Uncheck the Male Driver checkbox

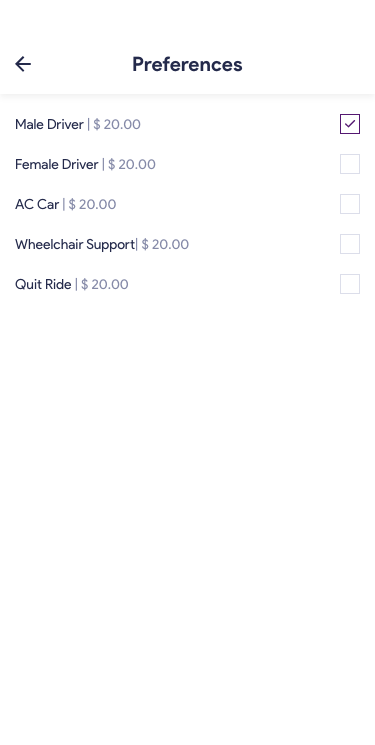(x=350, y=124)
